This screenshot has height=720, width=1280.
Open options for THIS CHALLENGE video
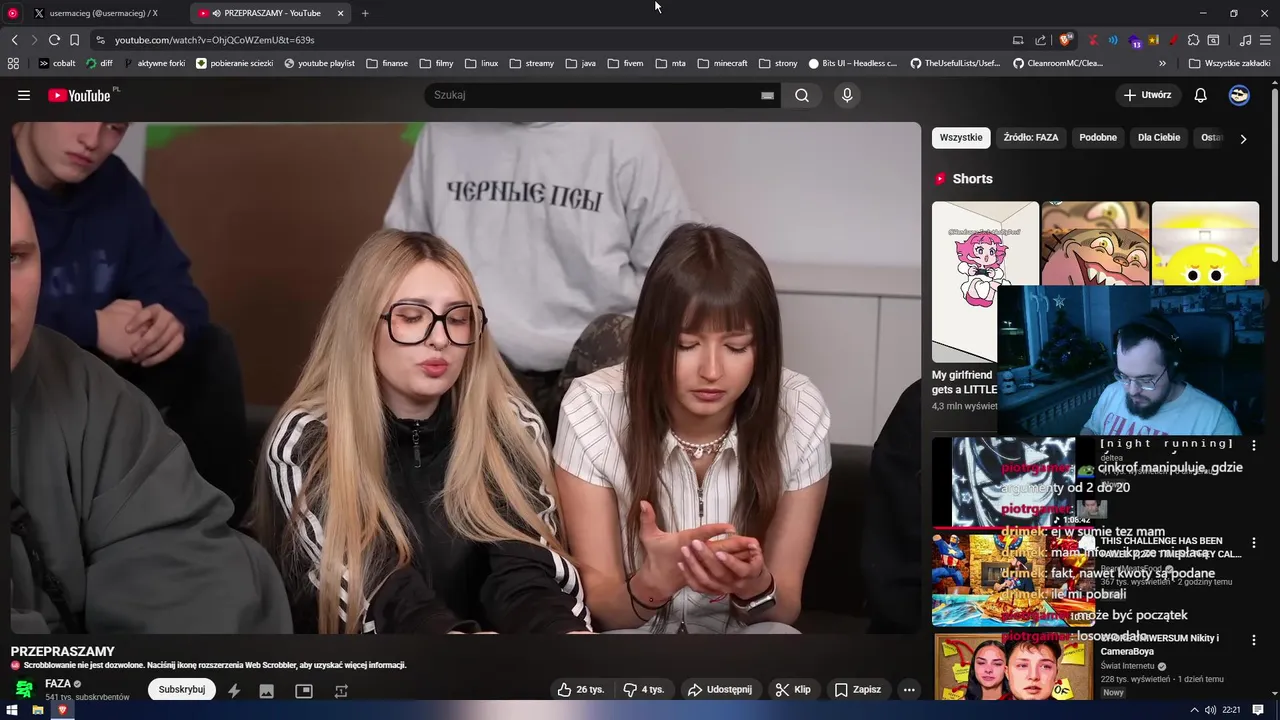pyautogui.click(x=1254, y=543)
